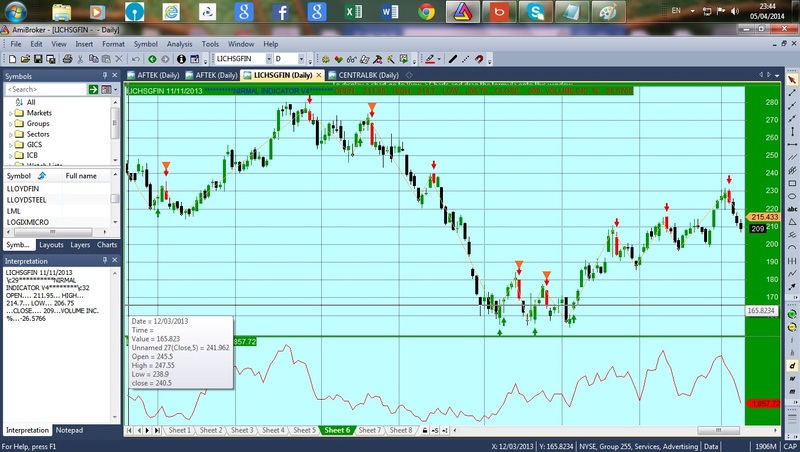800x452 pixels.
Task: Click the green Go arrow beside search
Action: (x=93, y=89)
